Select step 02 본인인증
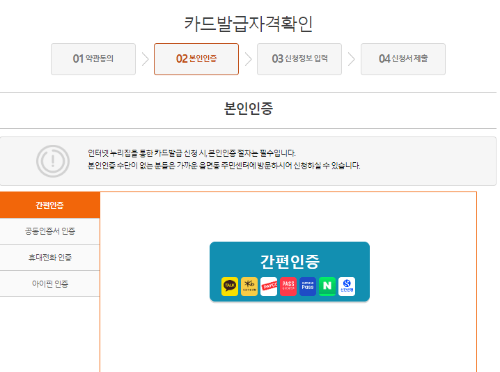The width and height of the screenshot is (500, 372). point(196,59)
